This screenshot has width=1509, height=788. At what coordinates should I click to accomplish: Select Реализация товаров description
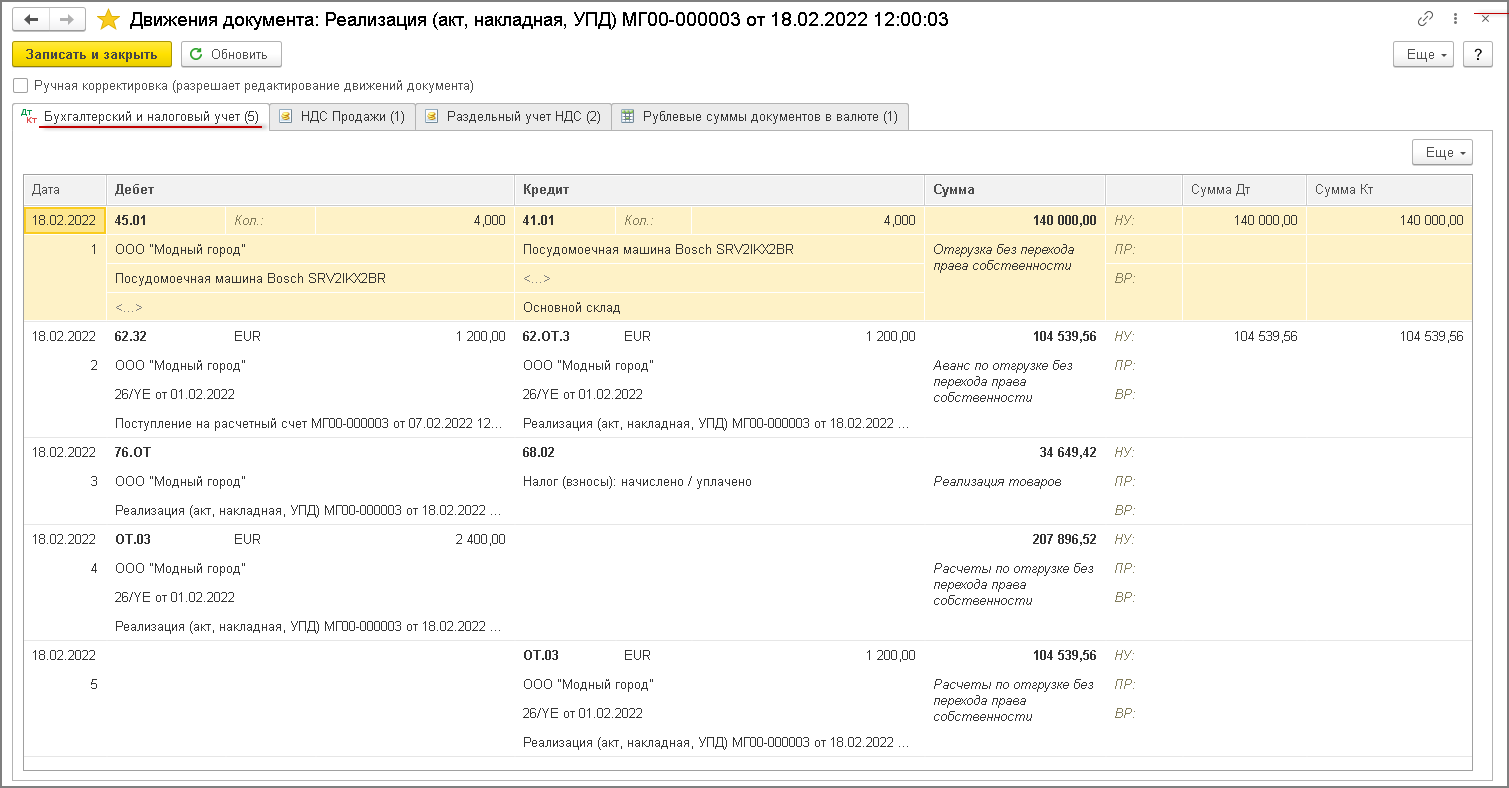[997, 482]
